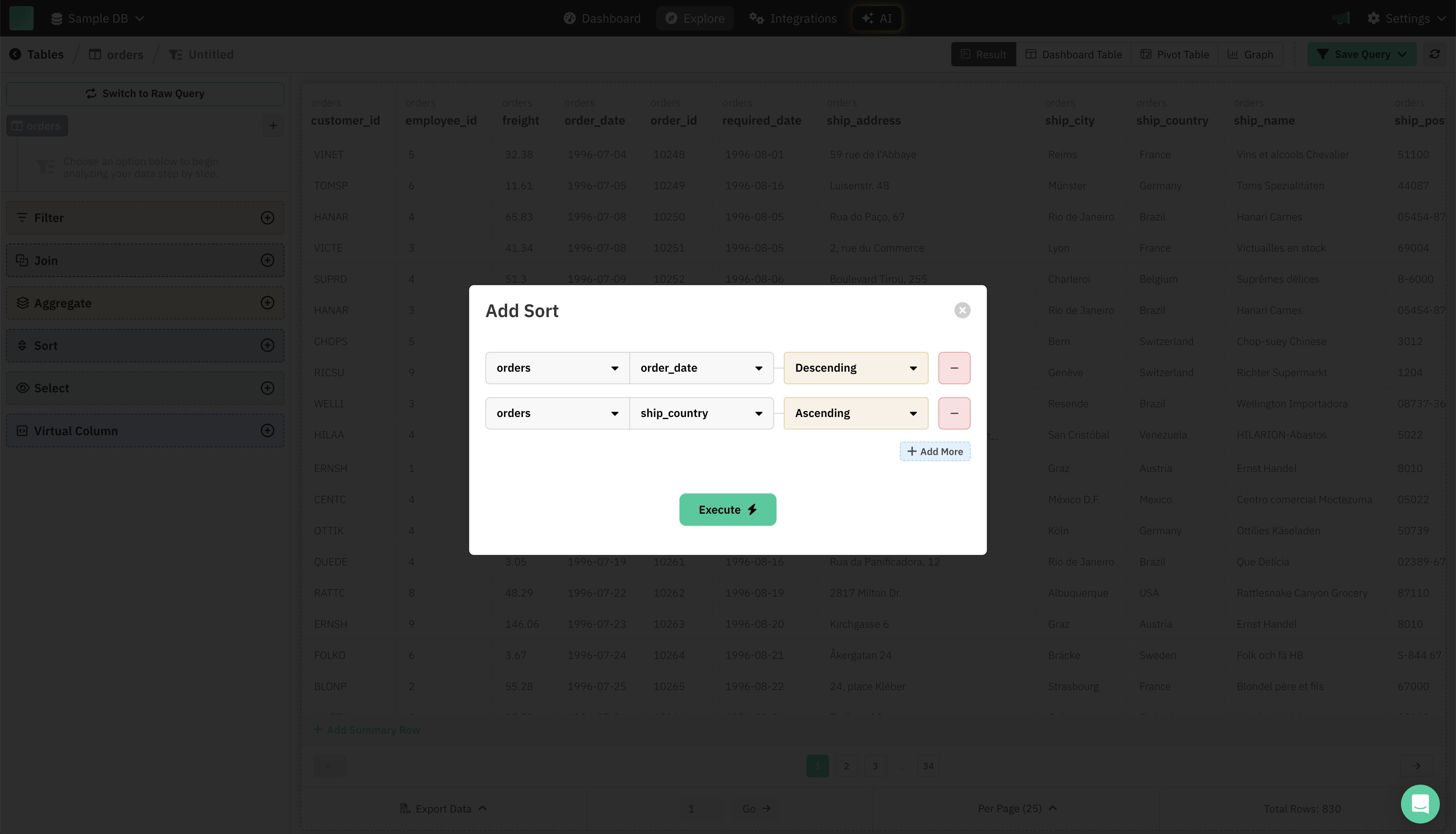Click the Virtual Column icon
The height and width of the screenshot is (834, 1456).
coord(22,431)
